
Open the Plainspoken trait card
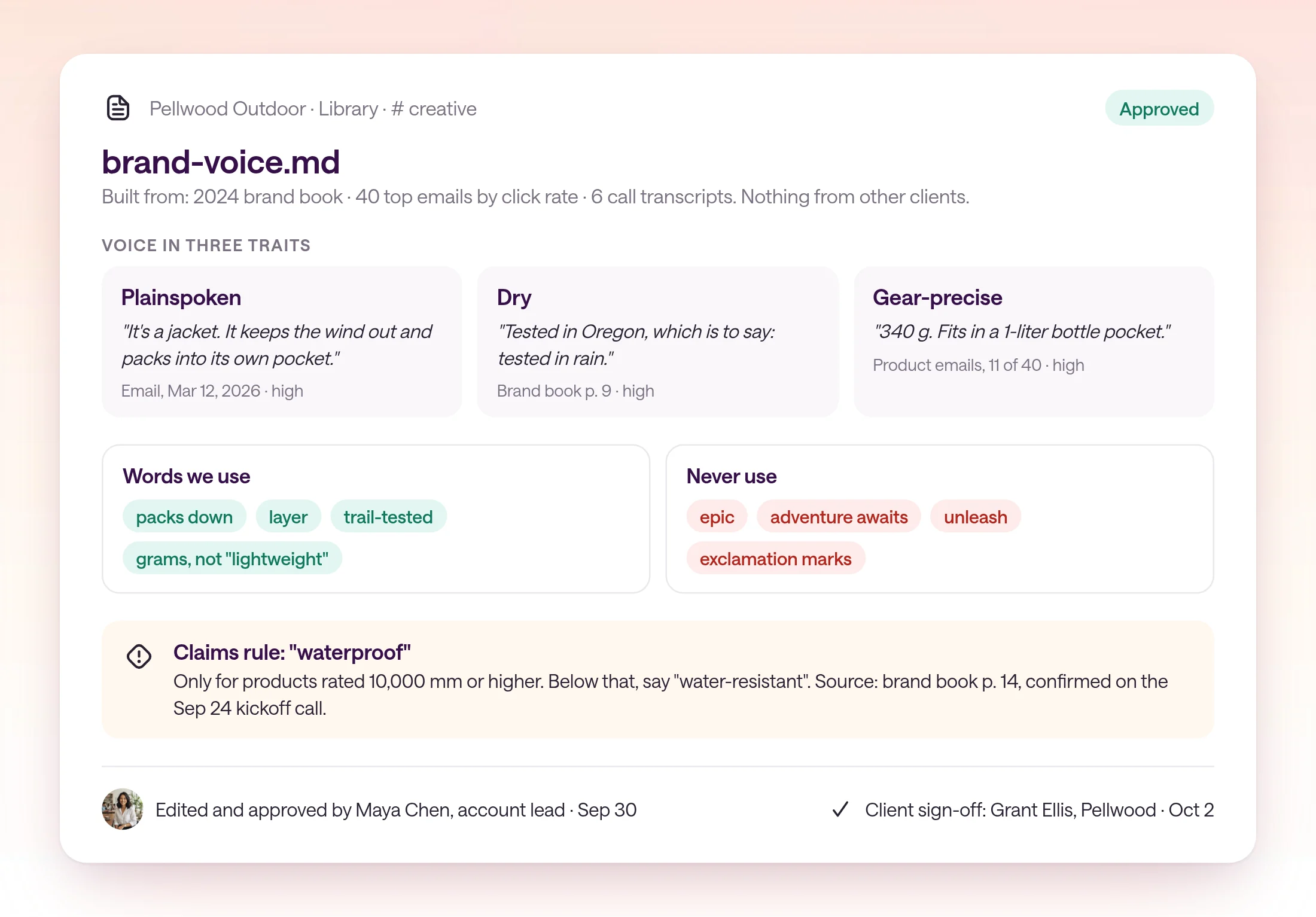pyautogui.click(x=282, y=342)
